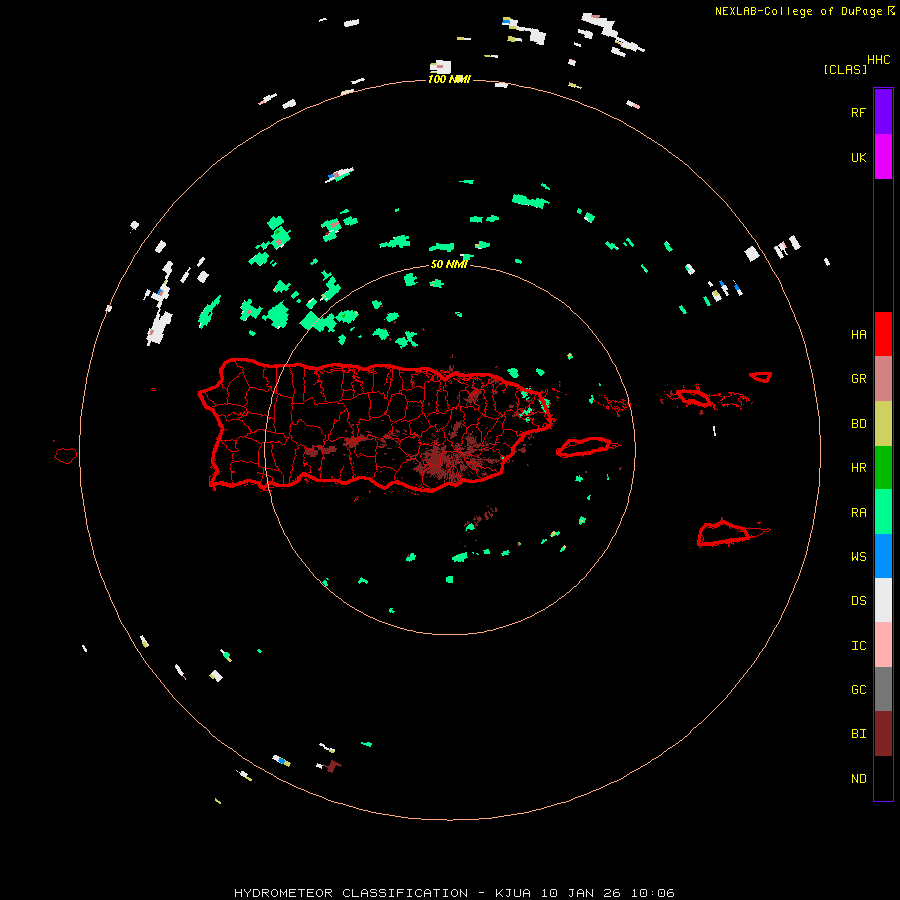The height and width of the screenshot is (900, 900).
Task: Click the ND black legend block
Action: point(883,778)
